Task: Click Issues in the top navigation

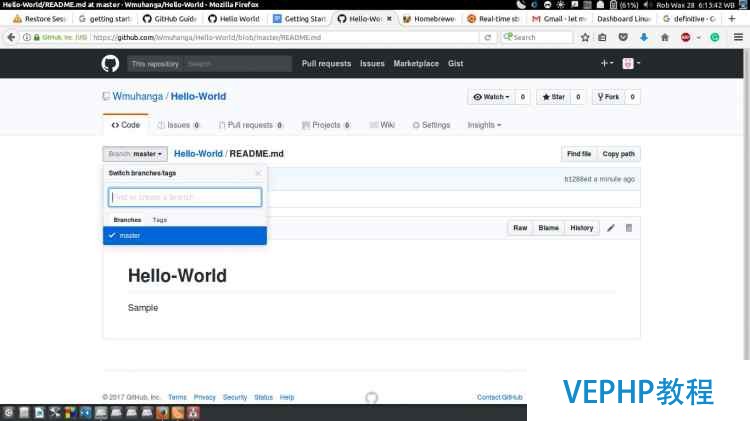Action: pos(372,64)
